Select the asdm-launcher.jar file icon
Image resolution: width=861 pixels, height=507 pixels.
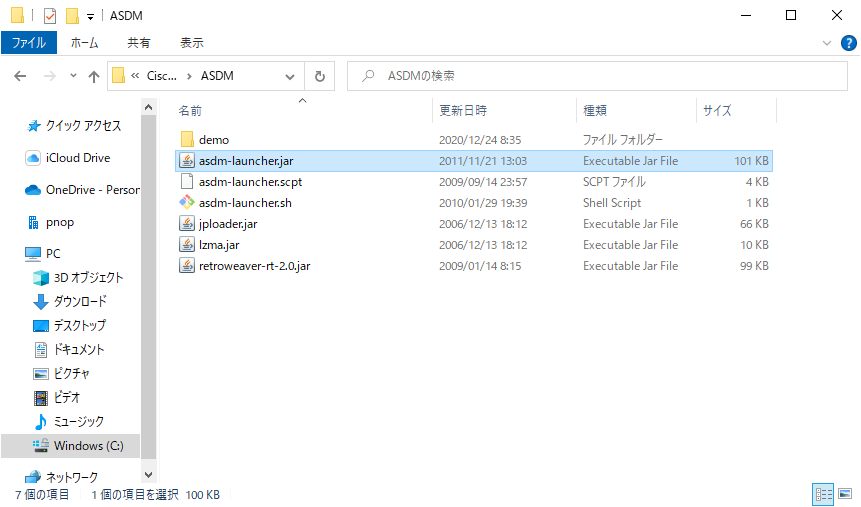click(x=187, y=161)
